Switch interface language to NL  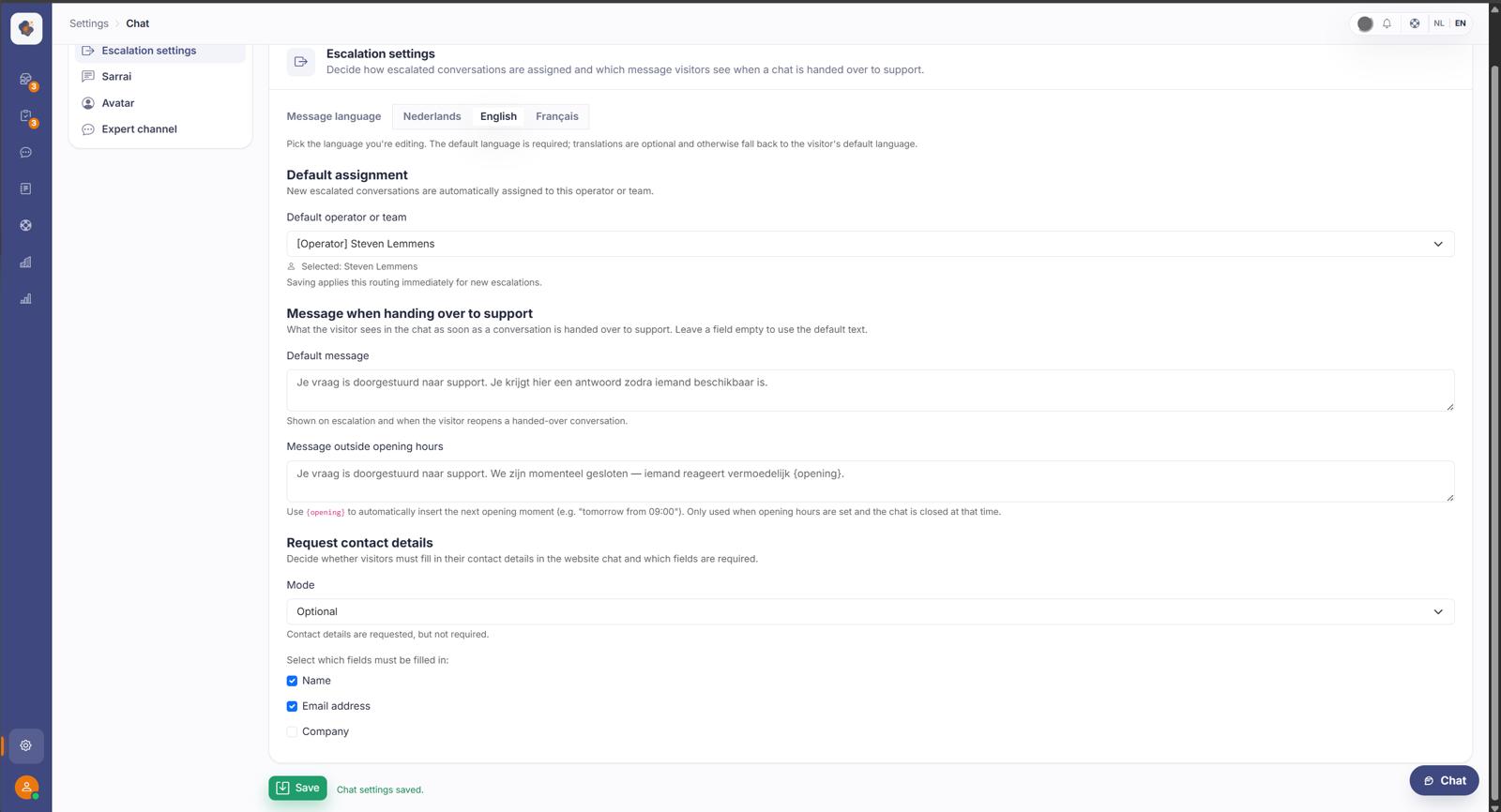[1439, 23]
